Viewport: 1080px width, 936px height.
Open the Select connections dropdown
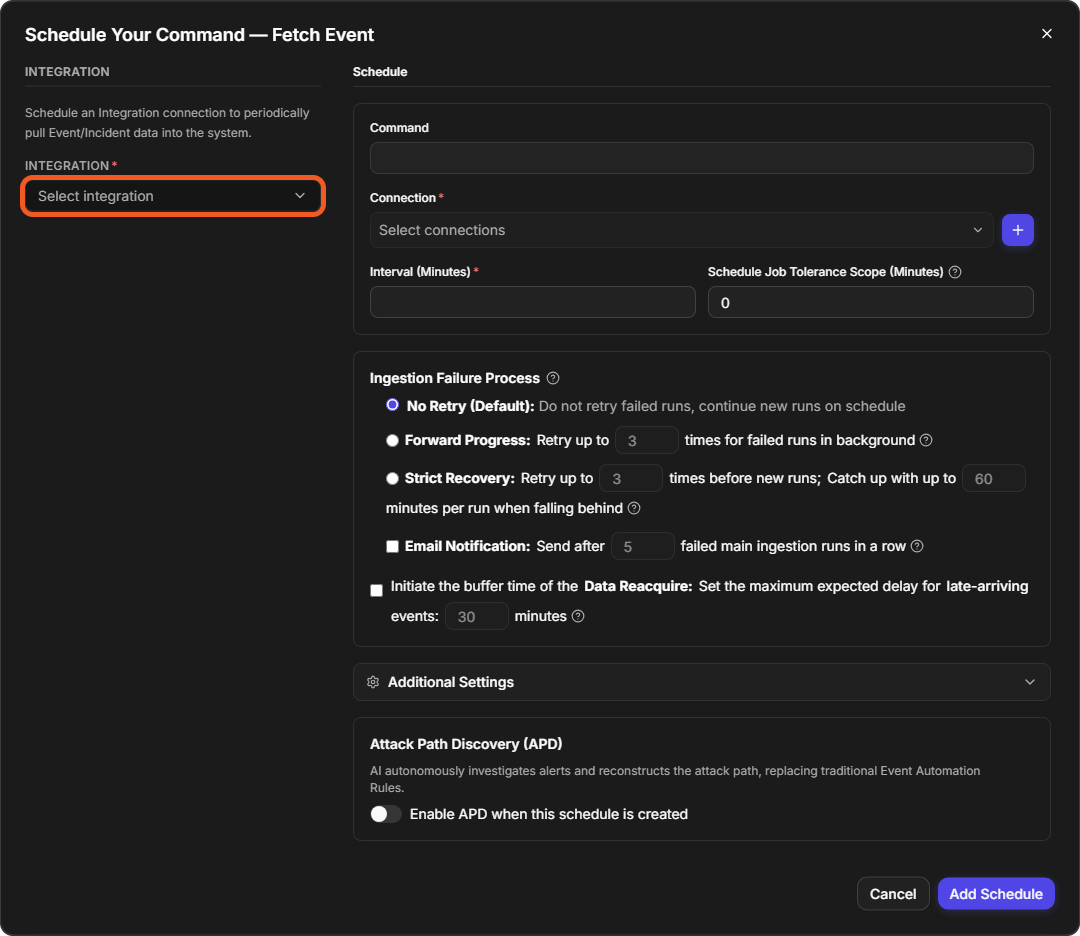click(x=681, y=230)
